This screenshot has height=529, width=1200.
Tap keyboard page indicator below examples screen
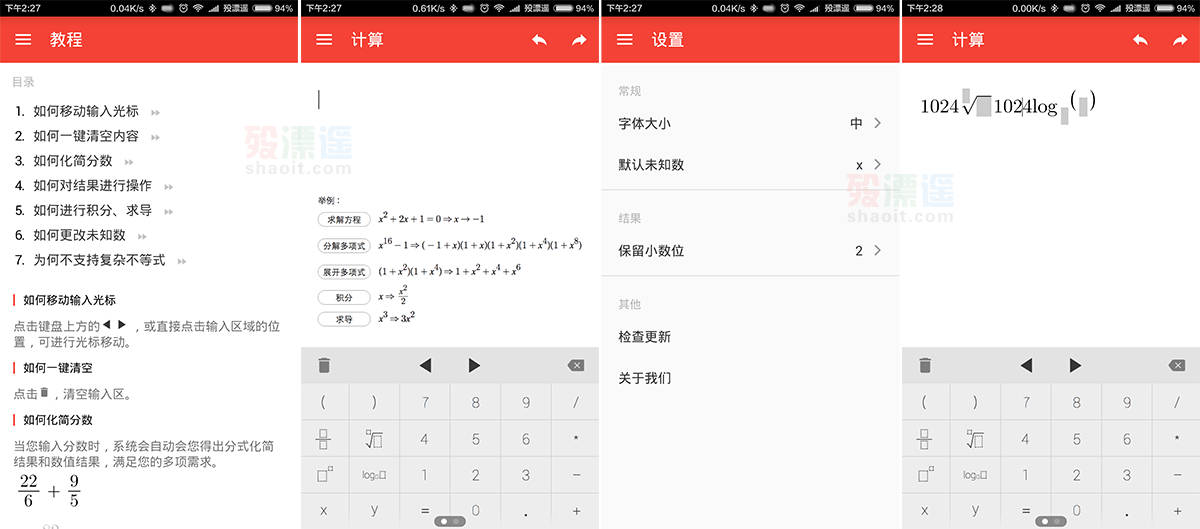449,521
